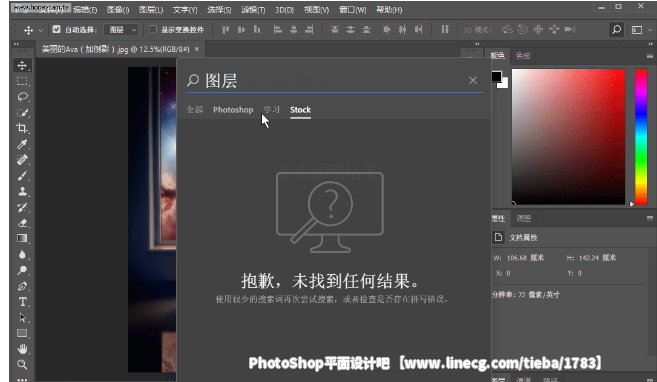The width and height of the screenshot is (657, 382).
Task: Select the Stock search tab
Action: [300, 110]
